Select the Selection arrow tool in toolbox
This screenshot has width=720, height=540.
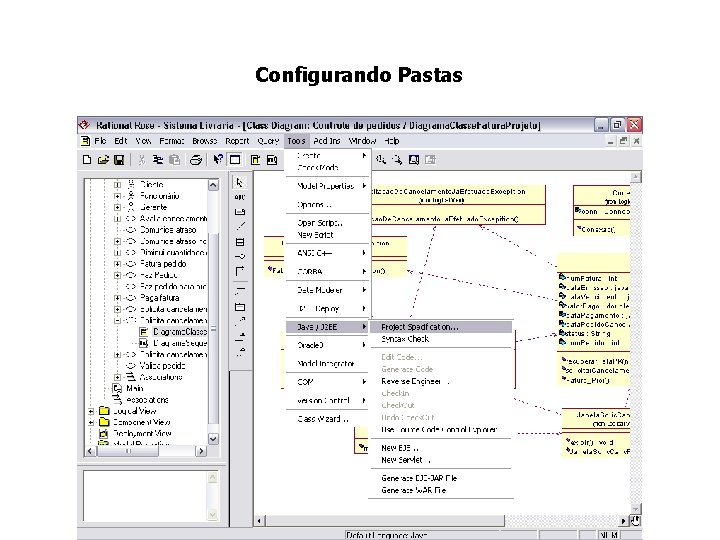(240, 183)
